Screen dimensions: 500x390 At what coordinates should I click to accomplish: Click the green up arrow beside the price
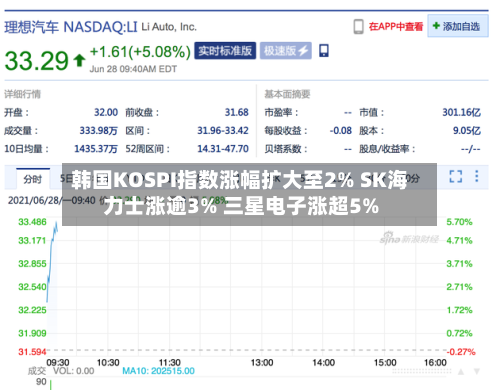click(x=79, y=60)
